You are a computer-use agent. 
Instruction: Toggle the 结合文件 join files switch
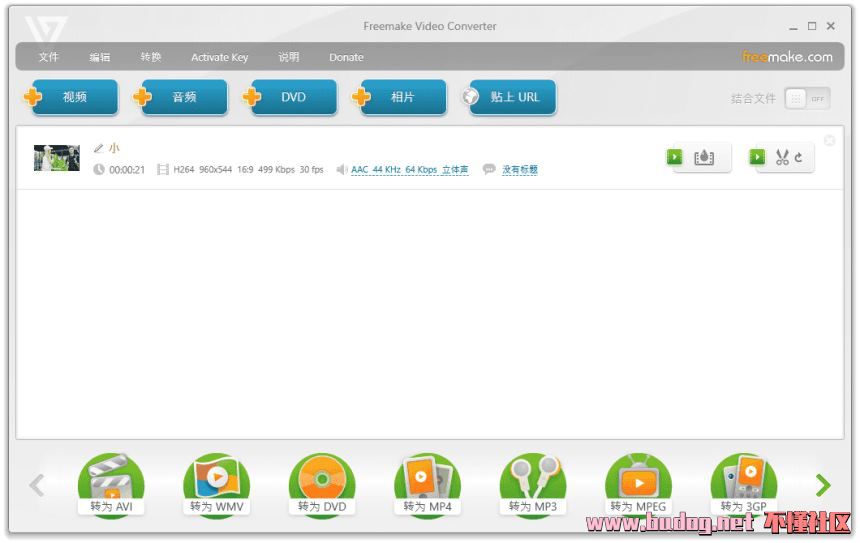click(x=807, y=99)
